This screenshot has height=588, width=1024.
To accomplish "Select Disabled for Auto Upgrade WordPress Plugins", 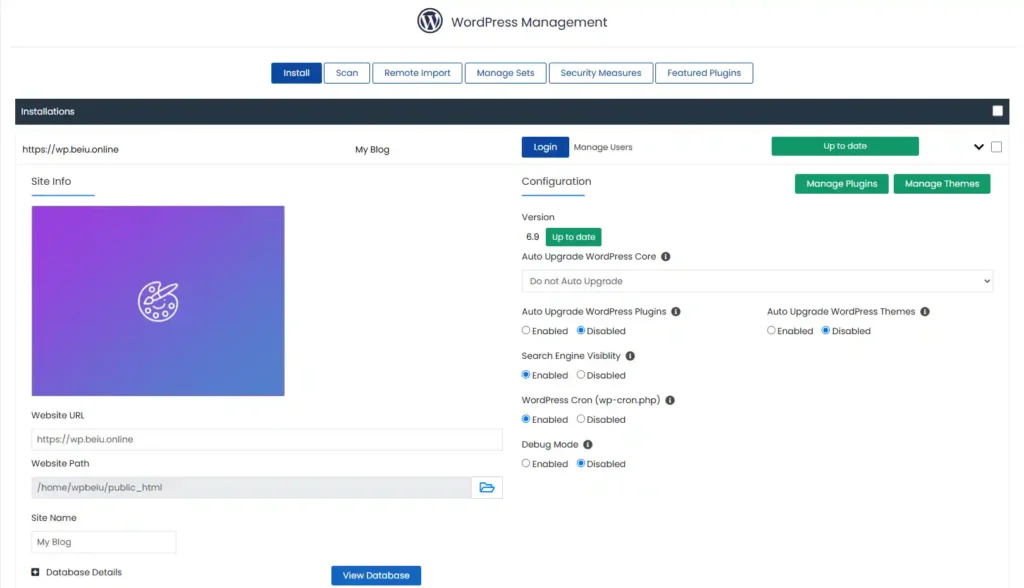I will click(x=581, y=331).
